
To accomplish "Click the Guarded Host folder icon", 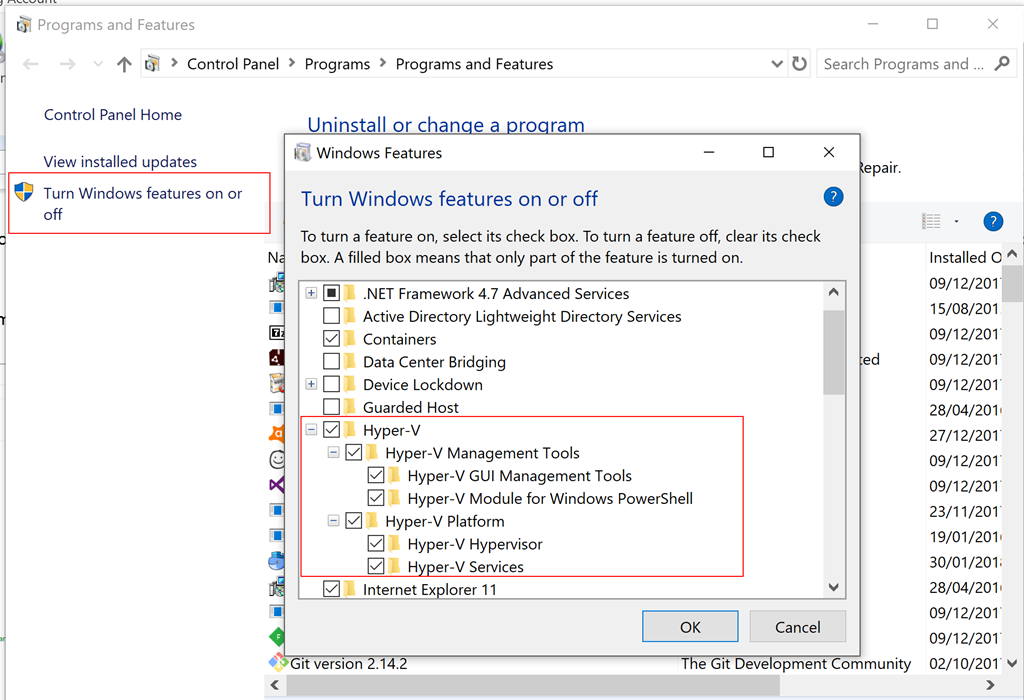I will click(x=351, y=407).
